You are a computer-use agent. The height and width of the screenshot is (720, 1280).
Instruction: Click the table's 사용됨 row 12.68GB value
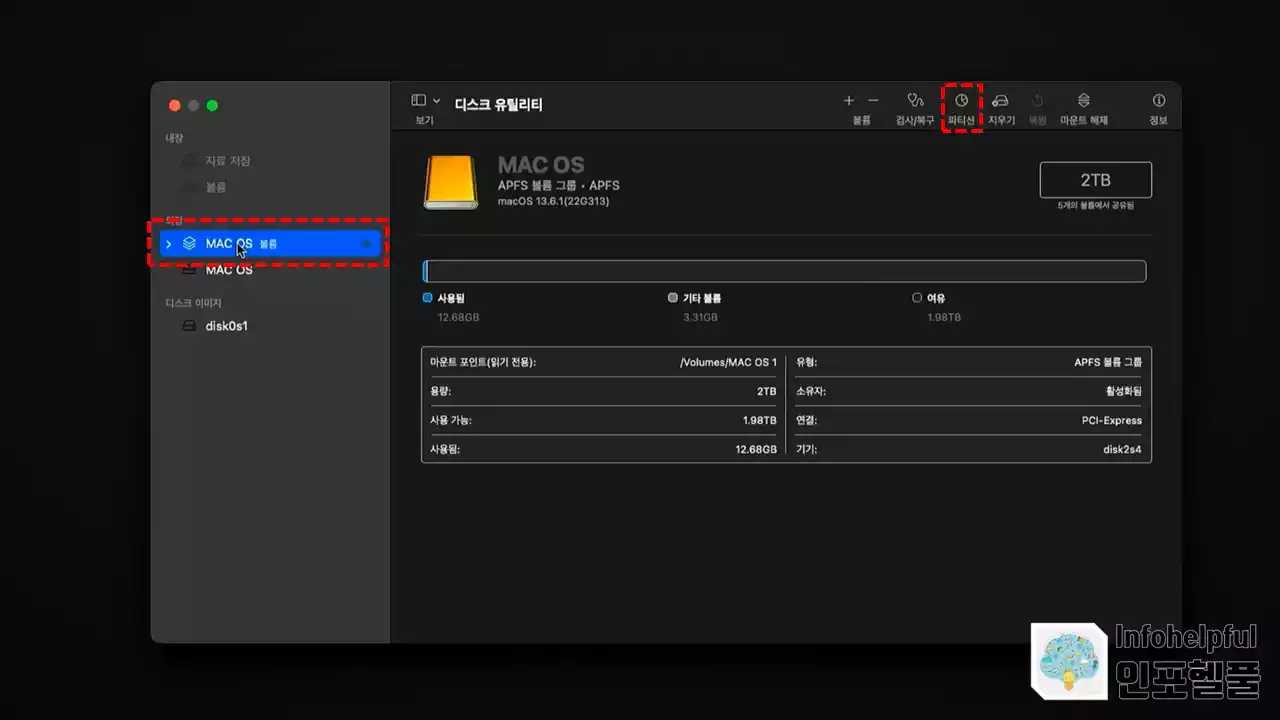(756, 450)
